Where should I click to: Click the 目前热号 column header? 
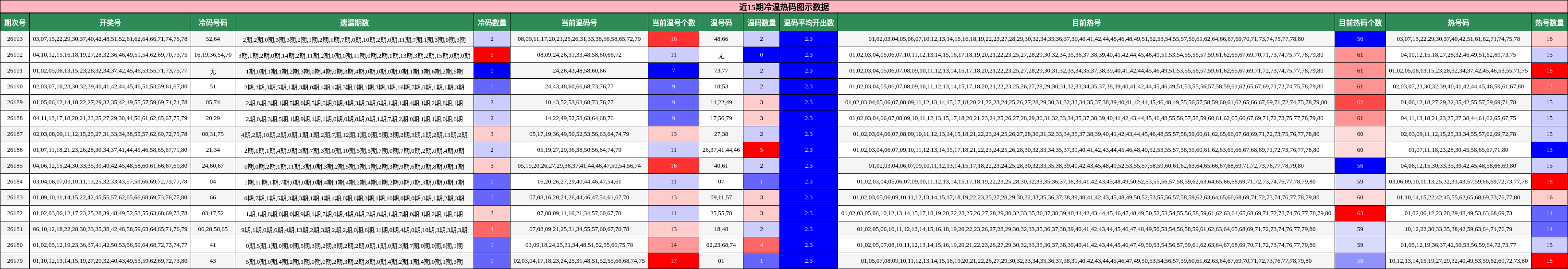pyautogui.click(x=1086, y=23)
